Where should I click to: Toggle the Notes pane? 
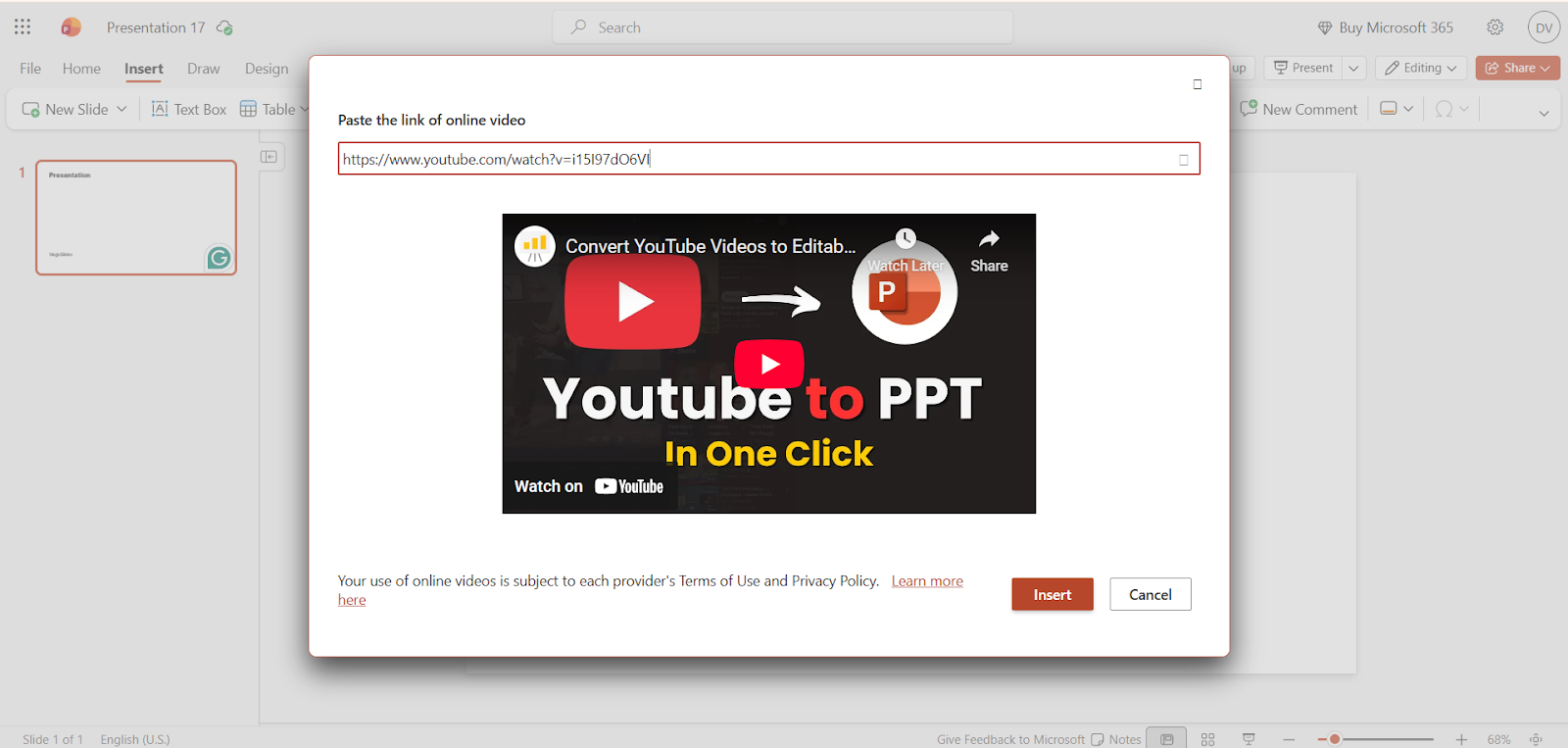point(1116,739)
